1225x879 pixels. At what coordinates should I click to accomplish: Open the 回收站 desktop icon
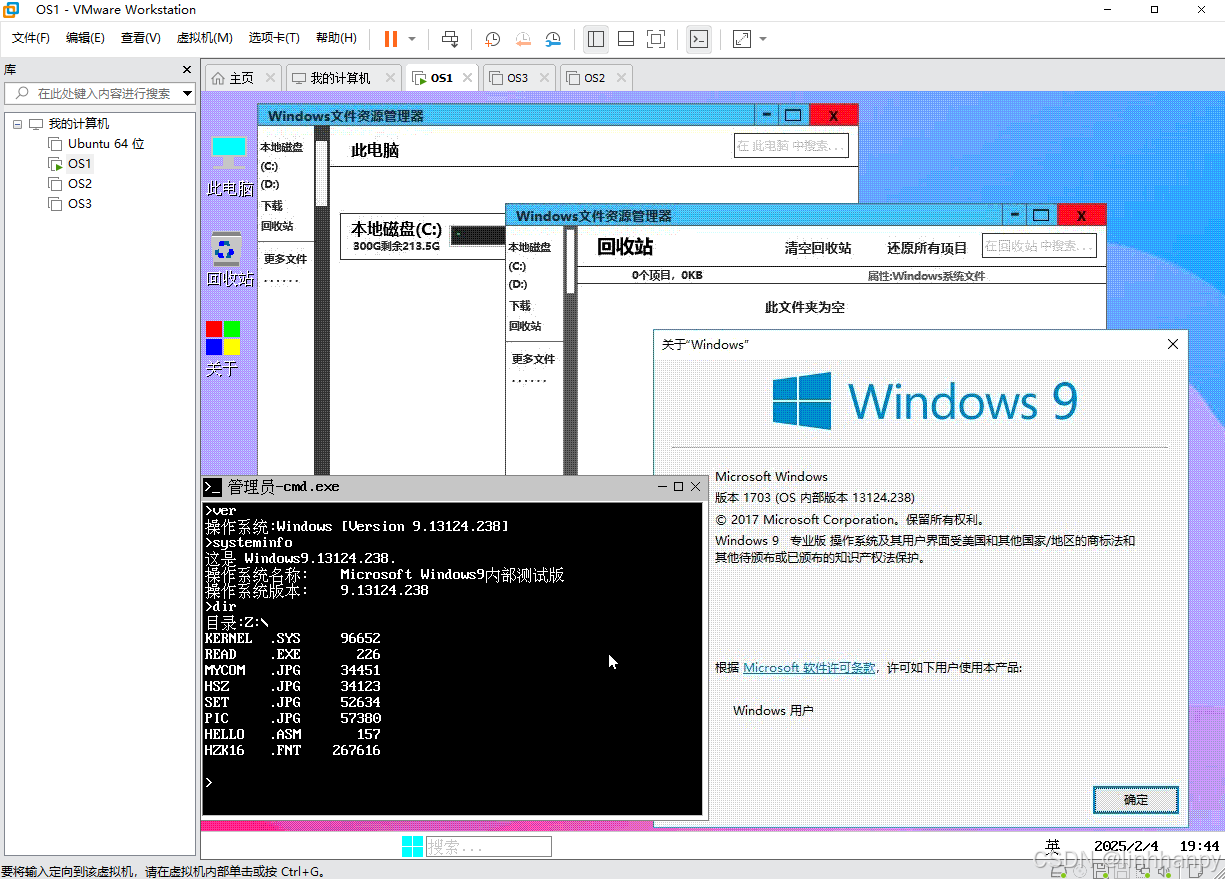click(229, 259)
